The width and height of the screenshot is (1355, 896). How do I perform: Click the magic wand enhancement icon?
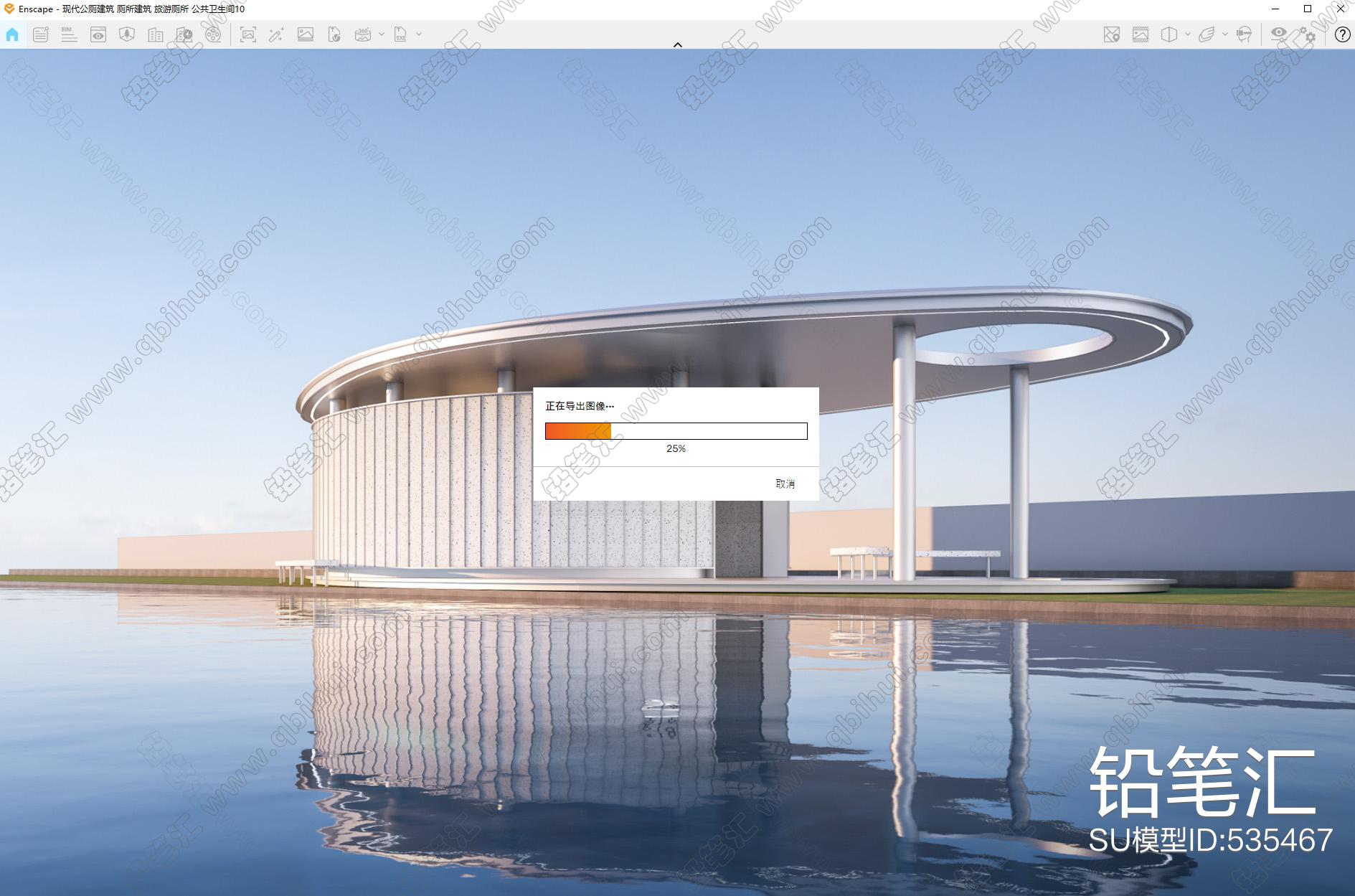276,34
